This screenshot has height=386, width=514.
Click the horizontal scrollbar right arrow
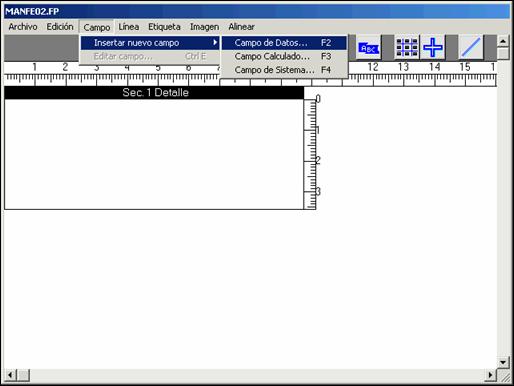click(490, 375)
